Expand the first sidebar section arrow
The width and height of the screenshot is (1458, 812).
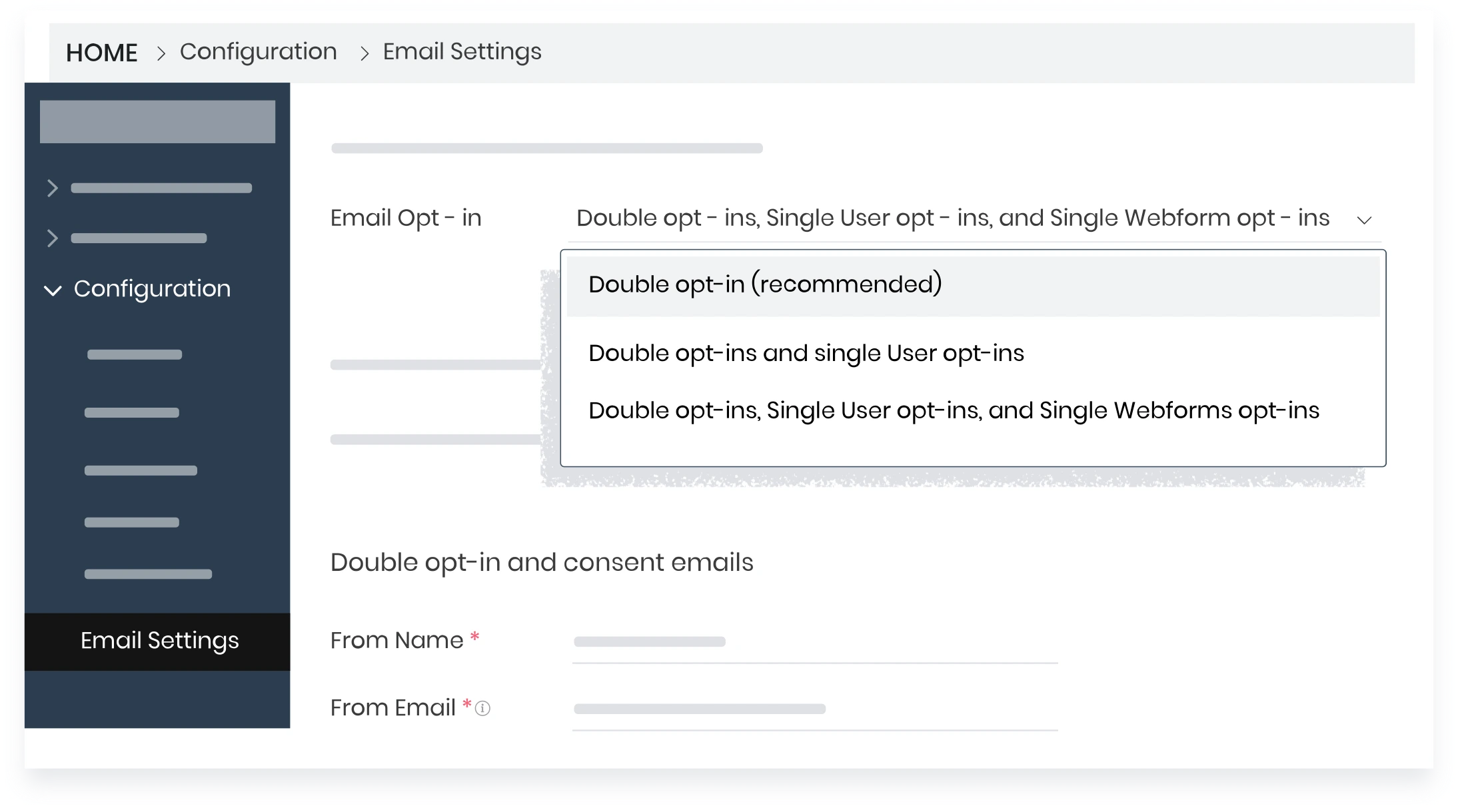(x=53, y=188)
